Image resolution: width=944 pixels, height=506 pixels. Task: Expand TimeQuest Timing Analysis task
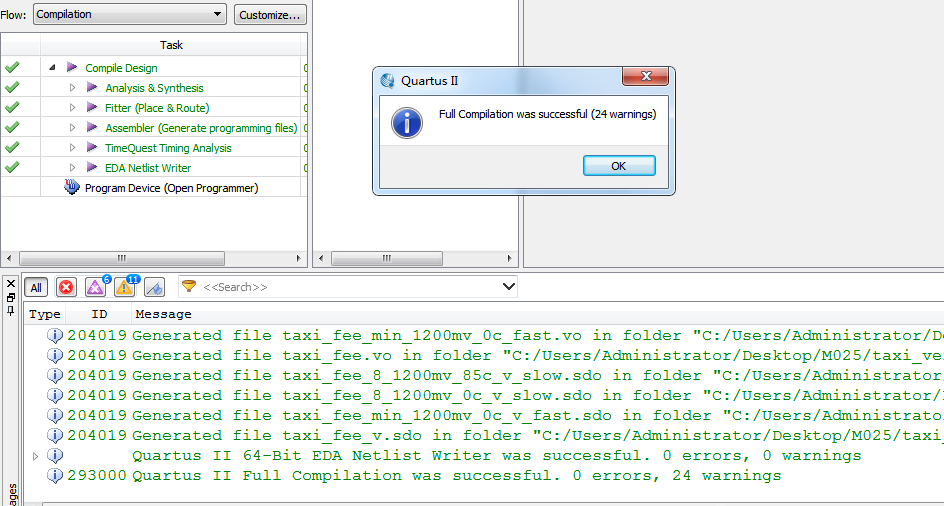point(73,148)
